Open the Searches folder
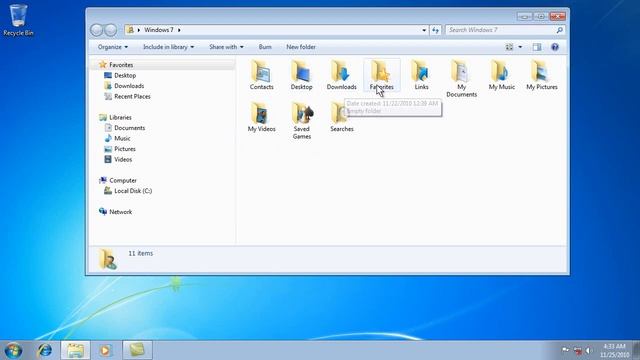This screenshot has width=640, height=360. (342, 118)
